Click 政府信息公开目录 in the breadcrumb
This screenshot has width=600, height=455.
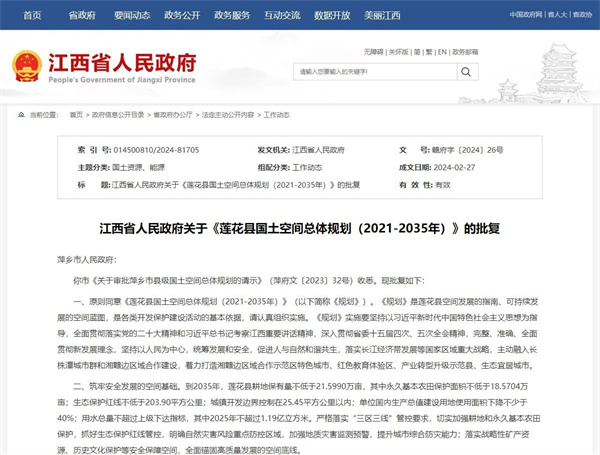118,115
